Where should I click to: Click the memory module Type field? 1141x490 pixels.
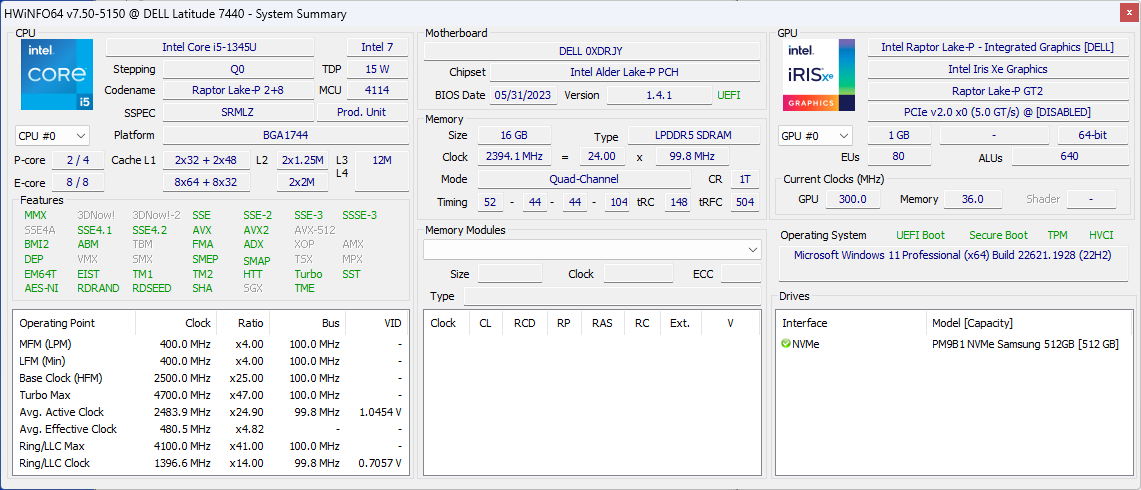612,296
